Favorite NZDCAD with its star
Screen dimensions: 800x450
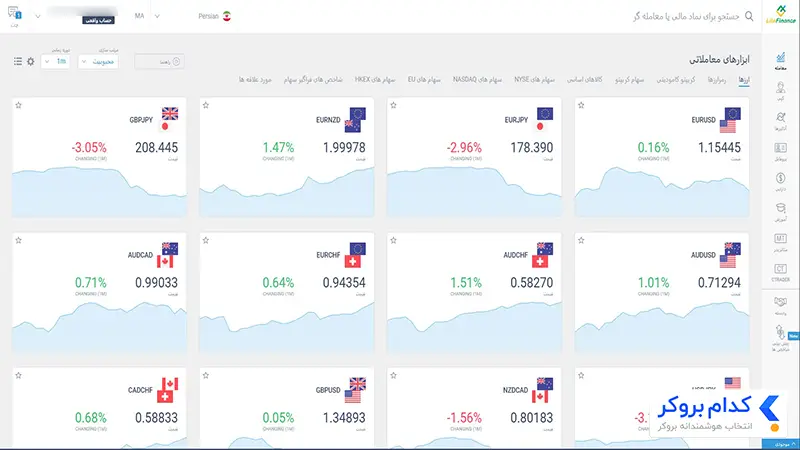pos(393,376)
